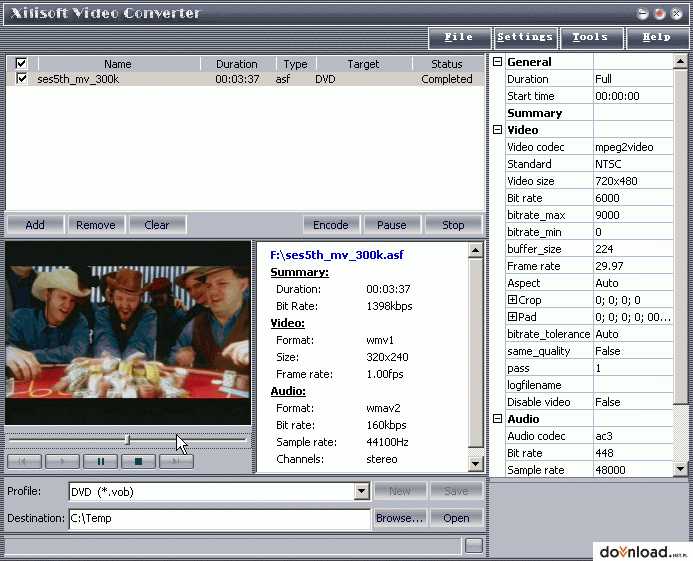Screen dimensions: 693x561
Task: Open the File menu
Action: [x=459, y=38]
